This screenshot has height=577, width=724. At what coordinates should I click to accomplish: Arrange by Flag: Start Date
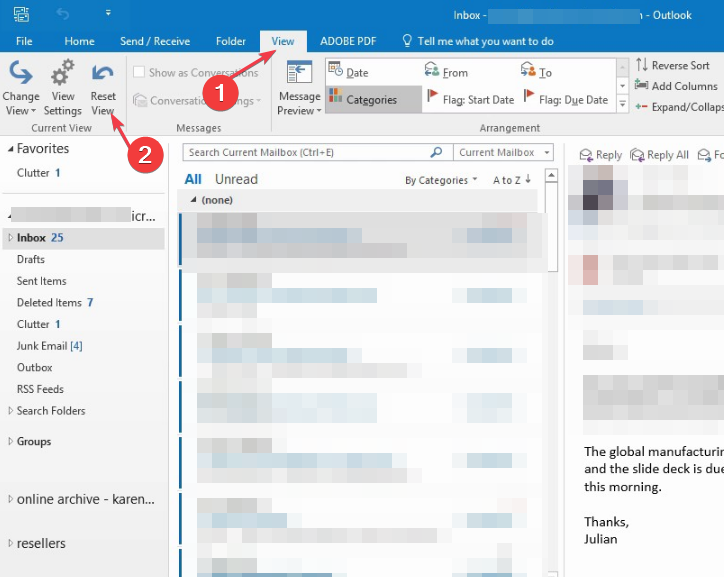click(470, 100)
